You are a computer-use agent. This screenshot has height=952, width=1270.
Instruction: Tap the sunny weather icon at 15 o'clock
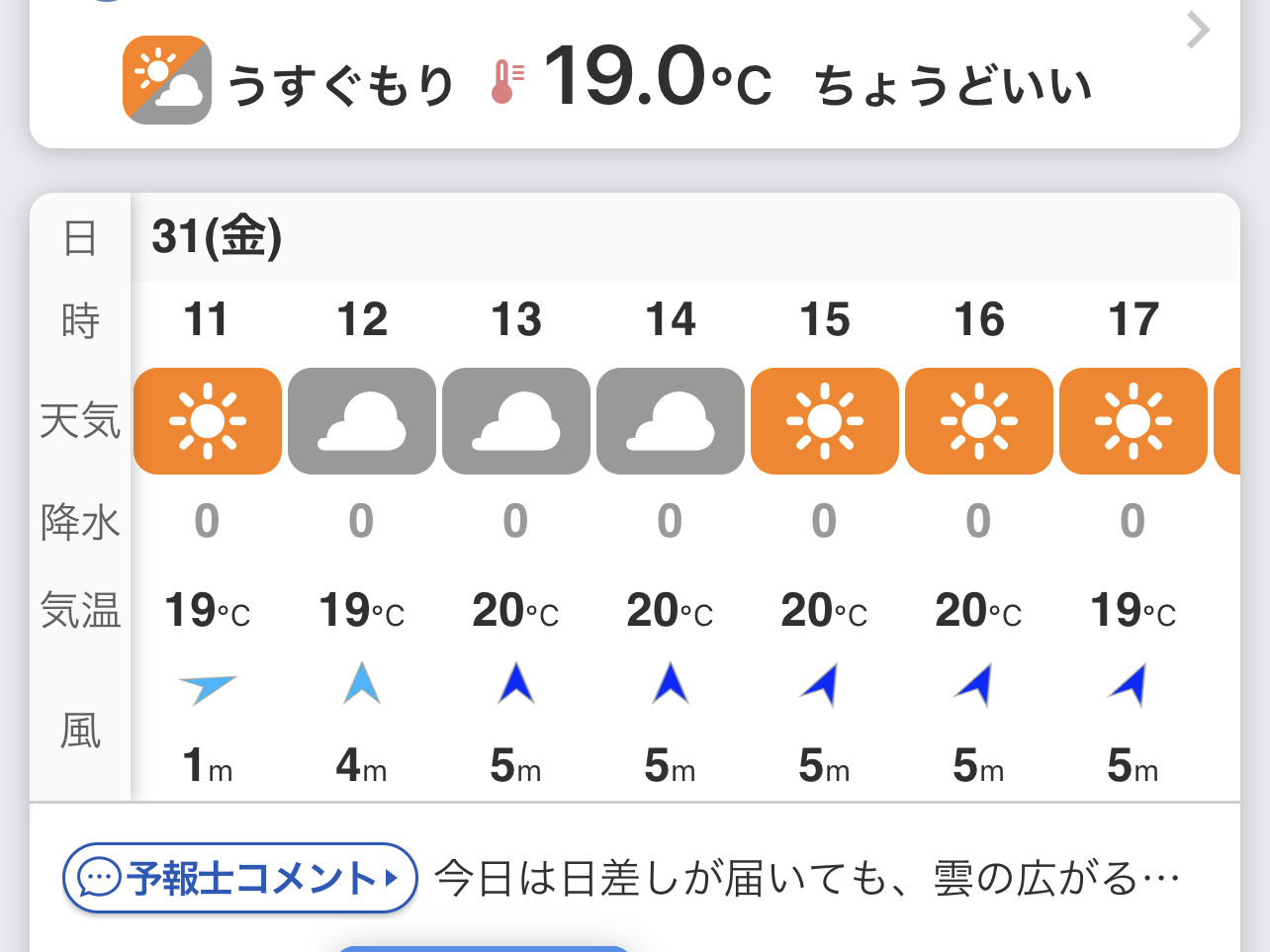(x=825, y=421)
